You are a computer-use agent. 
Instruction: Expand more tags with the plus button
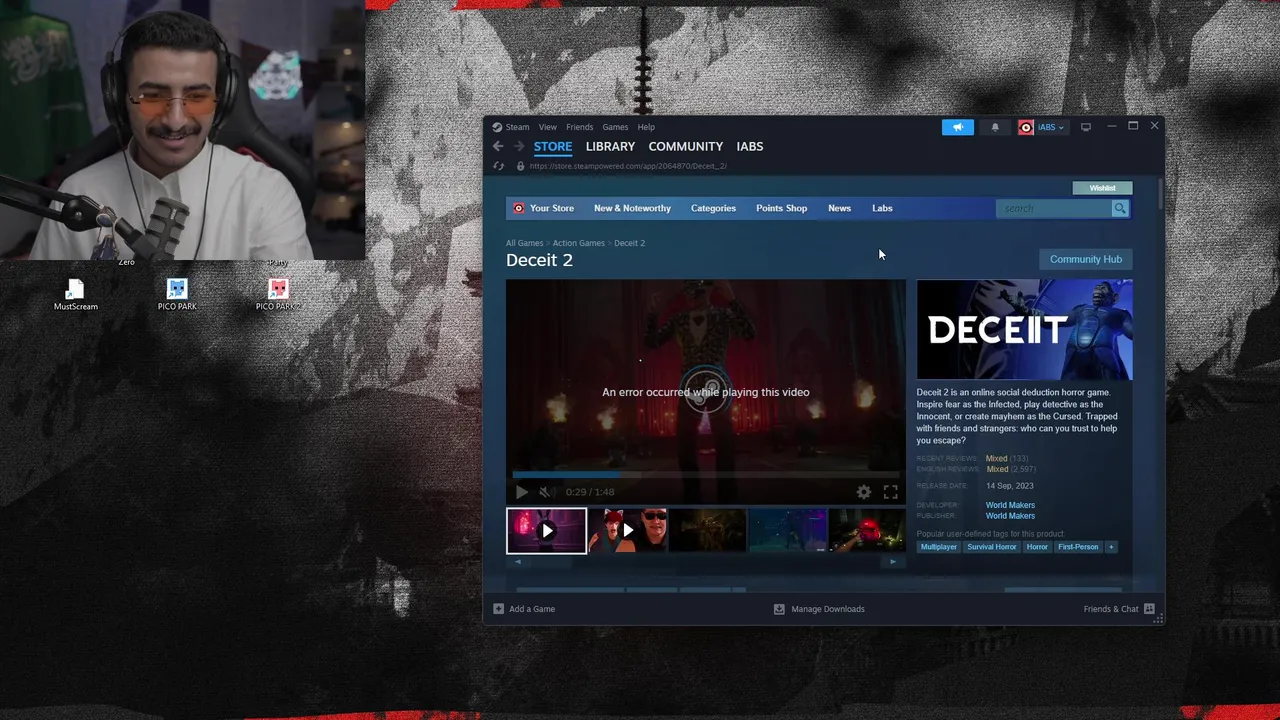pyautogui.click(x=1110, y=547)
